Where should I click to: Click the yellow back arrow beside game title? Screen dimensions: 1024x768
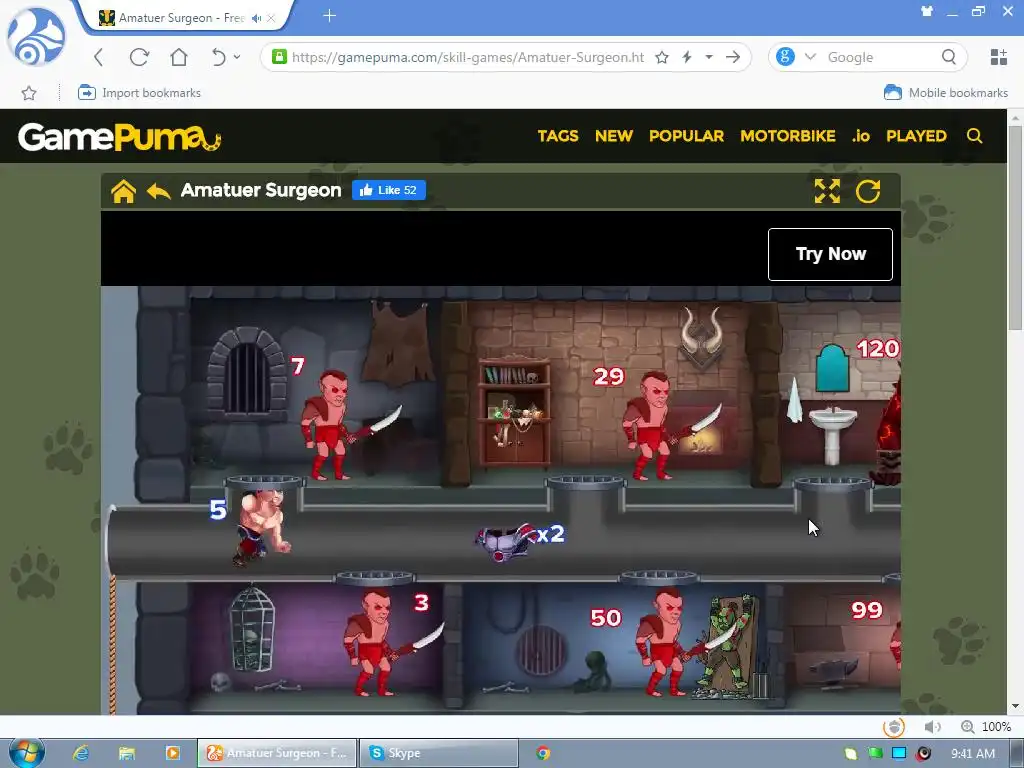click(x=159, y=191)
